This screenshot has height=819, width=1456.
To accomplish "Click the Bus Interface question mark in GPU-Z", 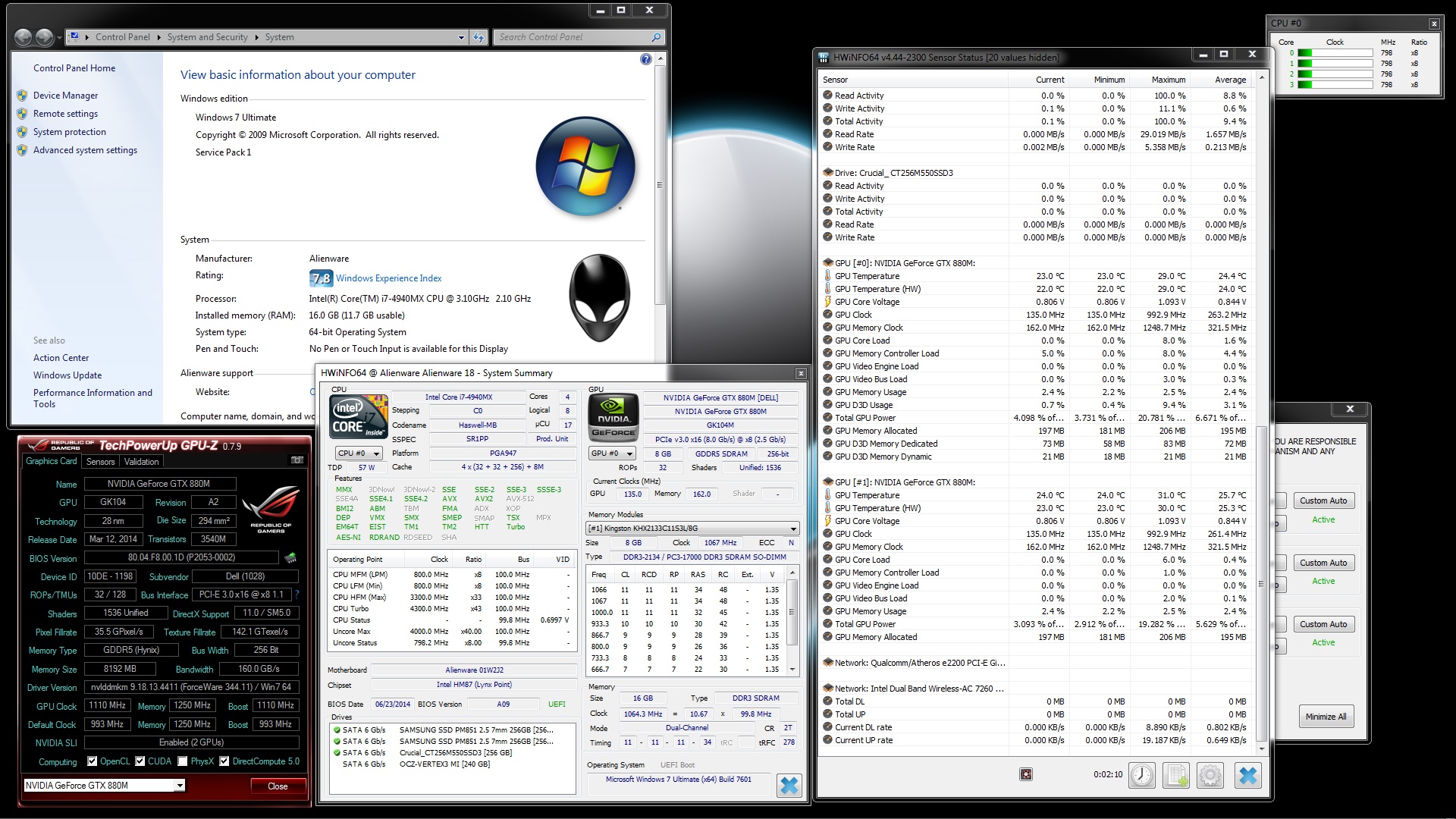I will [x=297, y=595].
